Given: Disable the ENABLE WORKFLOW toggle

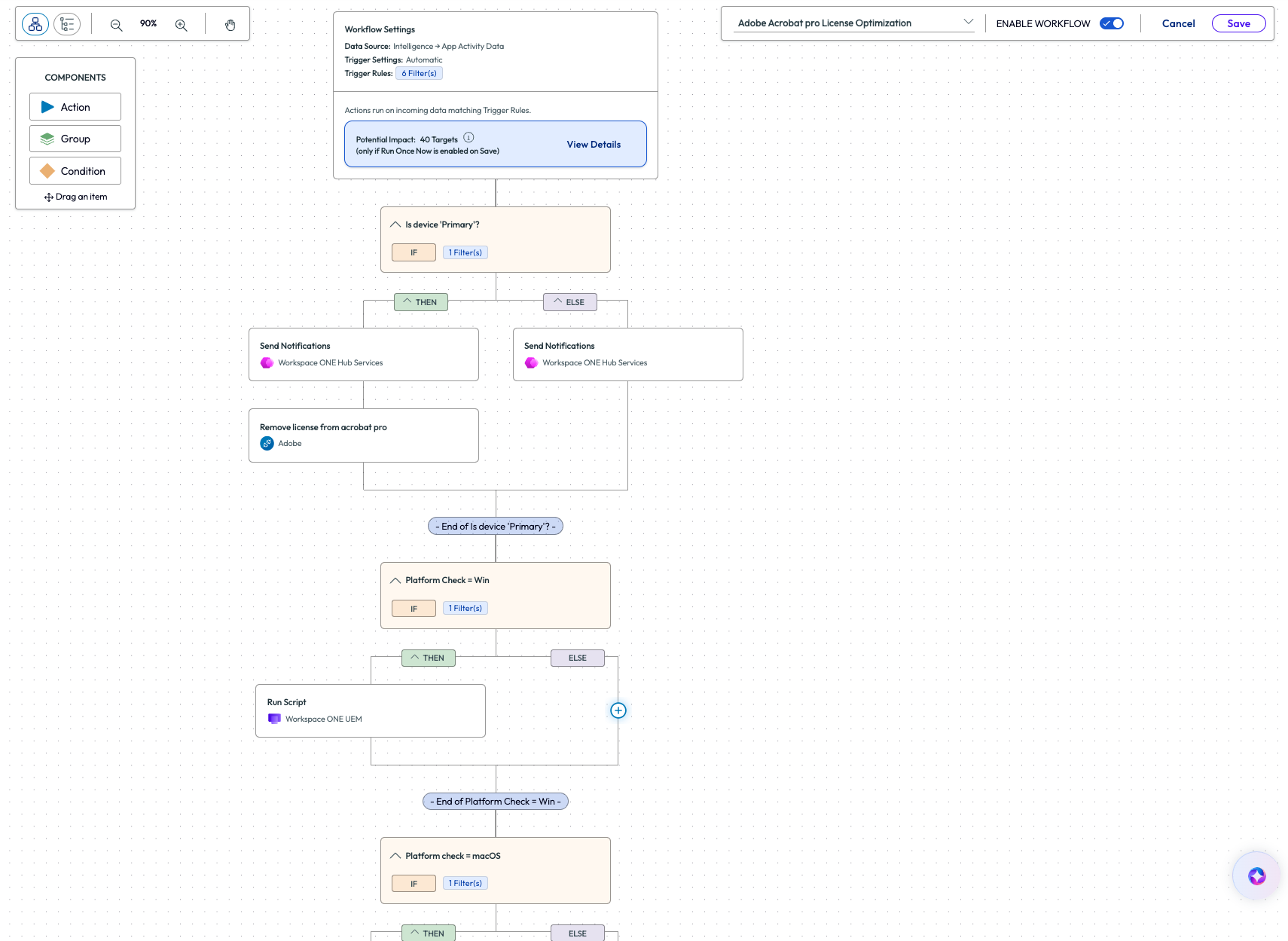Looking at the screenshot, I should pos(1111,23).
